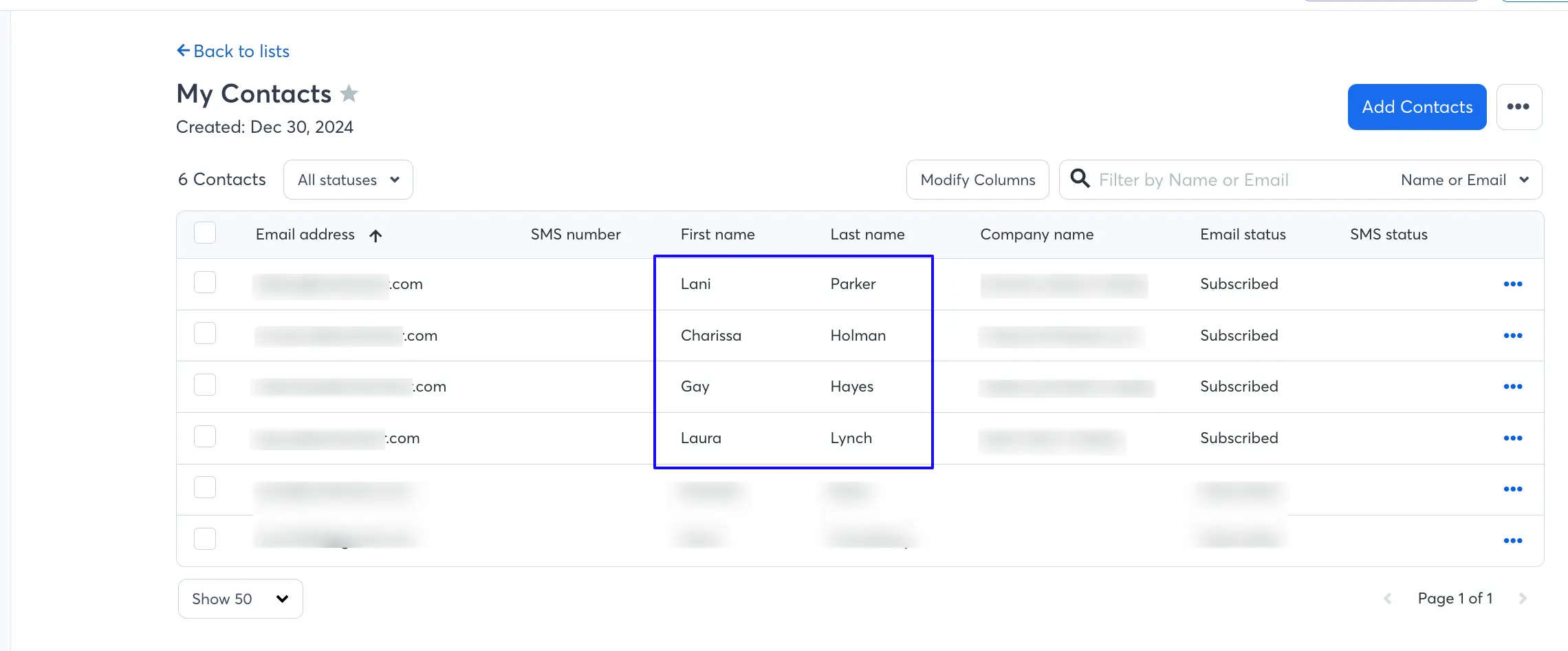Open row actions for Gay Hayes
Viewport: 1568px width, 651px height.
1512,386
